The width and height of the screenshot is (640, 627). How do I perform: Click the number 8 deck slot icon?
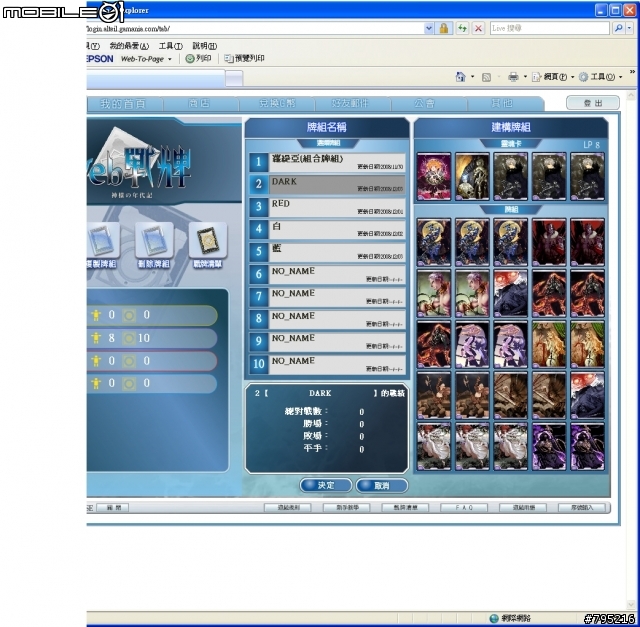[x=258, y=319]
